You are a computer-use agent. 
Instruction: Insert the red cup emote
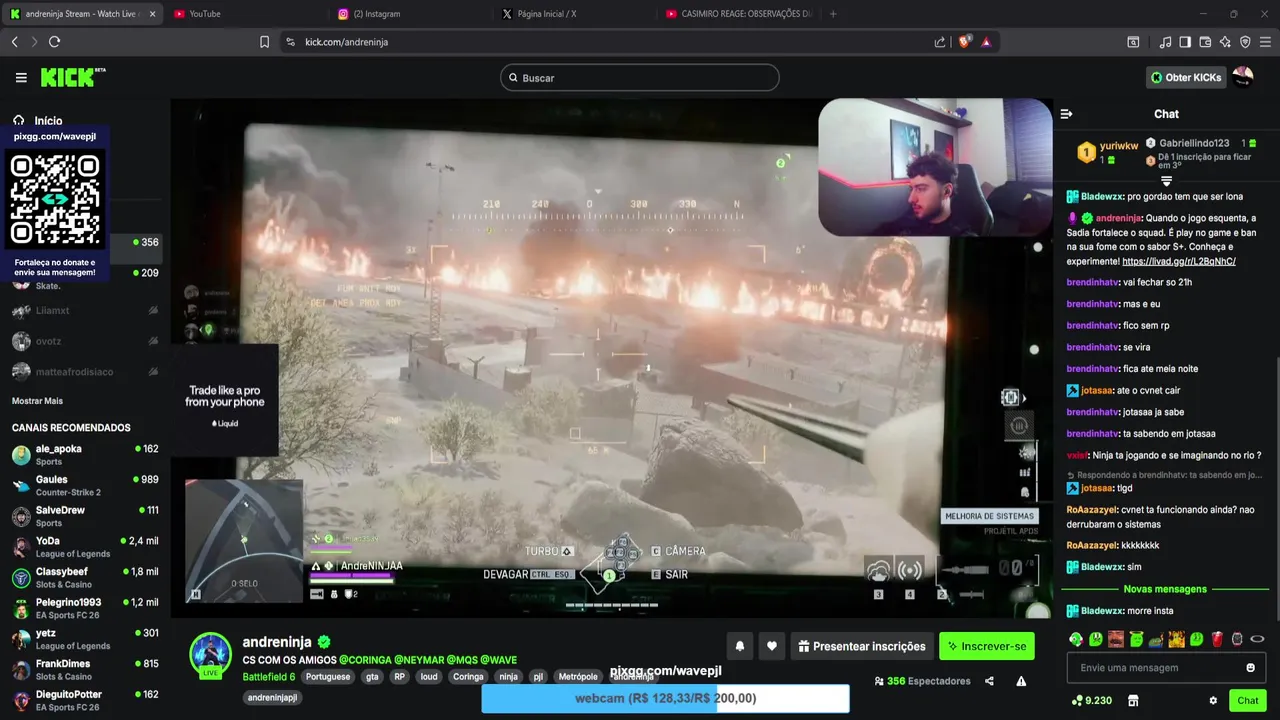pos(1217,639)
